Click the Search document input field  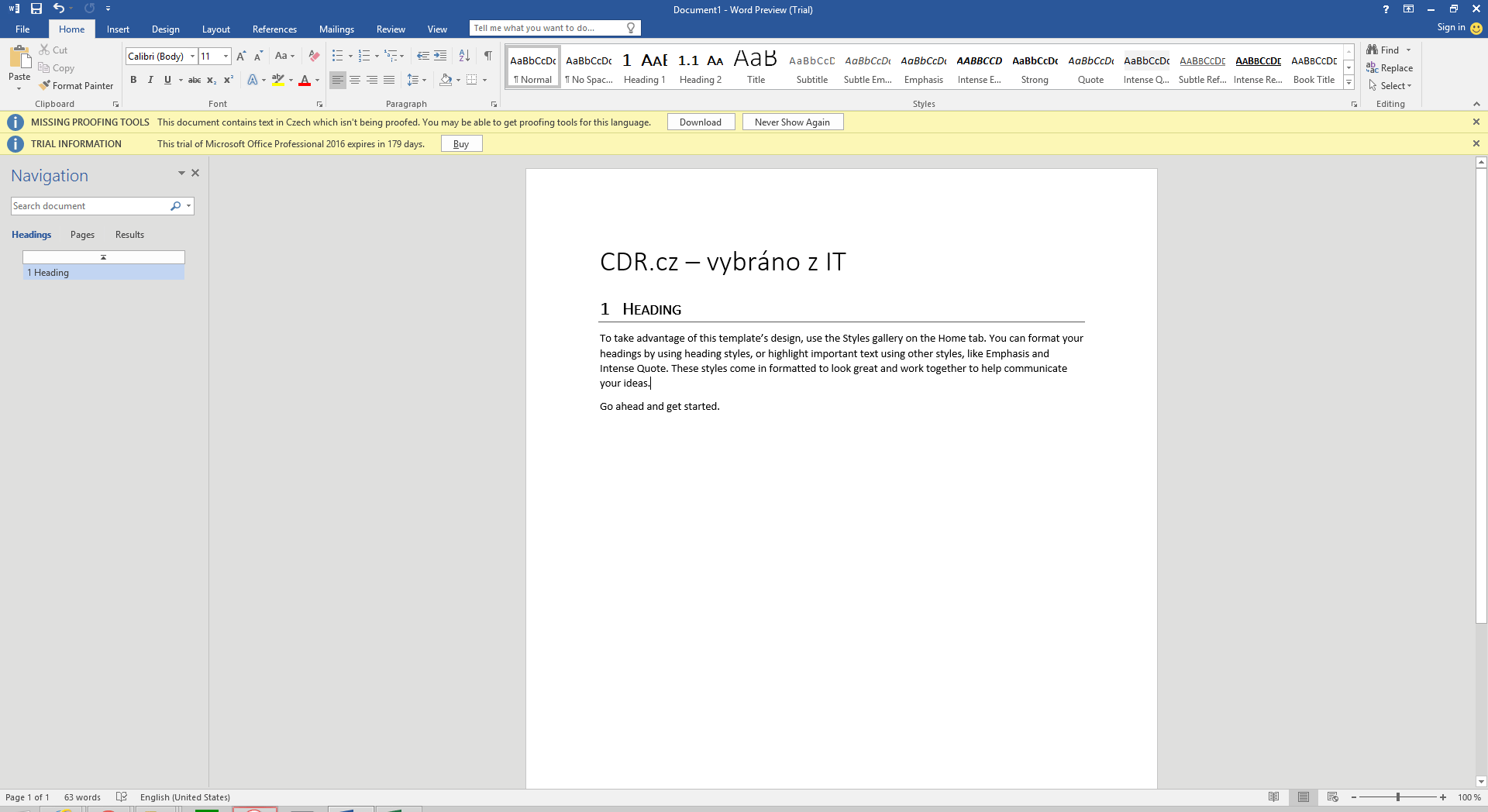click(x=89, y=206)
